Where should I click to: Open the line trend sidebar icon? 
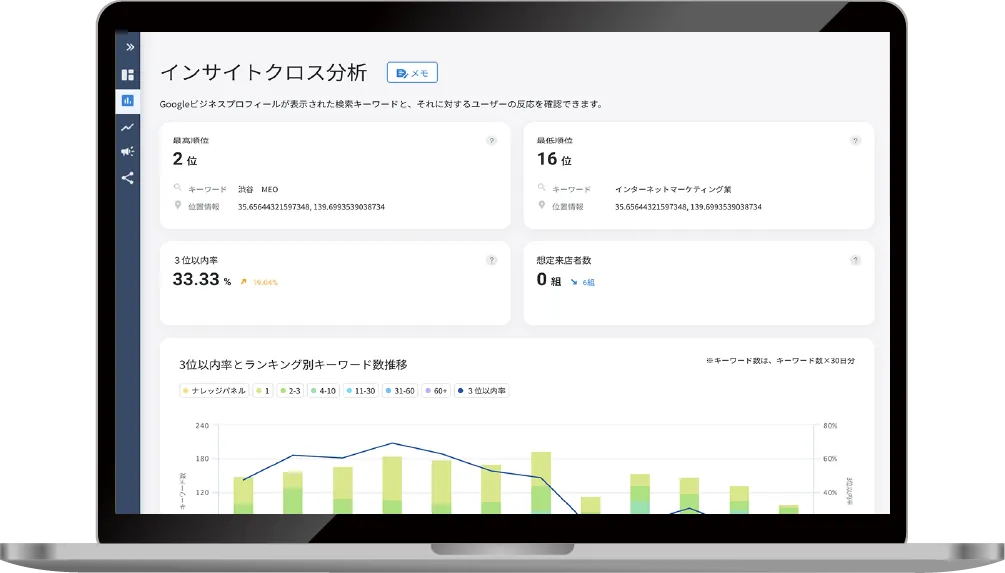[128, 127]
